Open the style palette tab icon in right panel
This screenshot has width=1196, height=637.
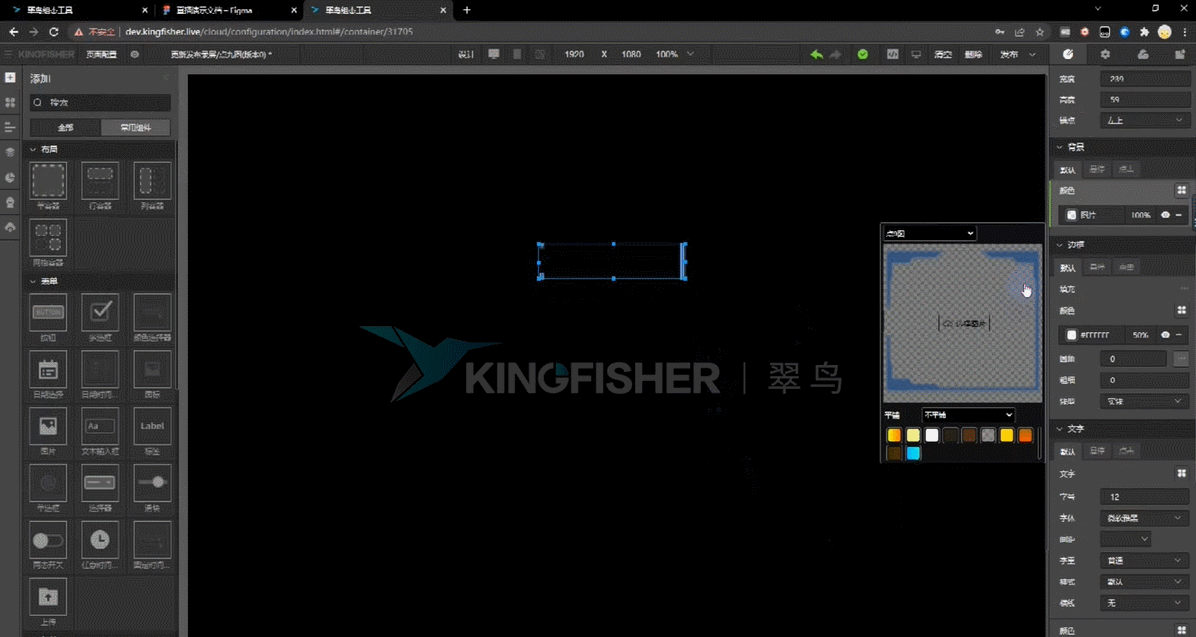[x=1068, y=54]
